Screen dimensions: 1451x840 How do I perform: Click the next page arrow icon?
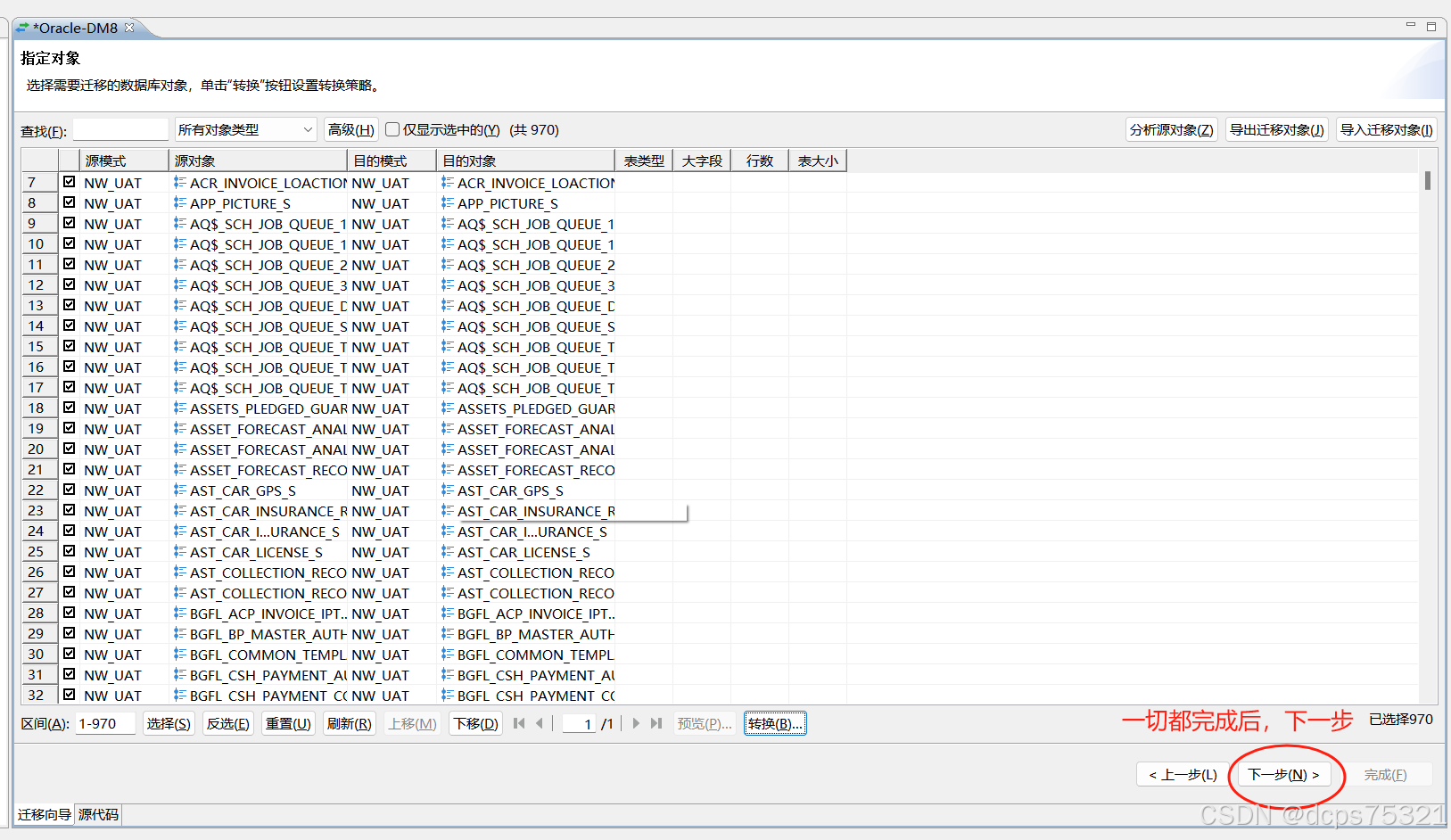click(x=636, y=723)
